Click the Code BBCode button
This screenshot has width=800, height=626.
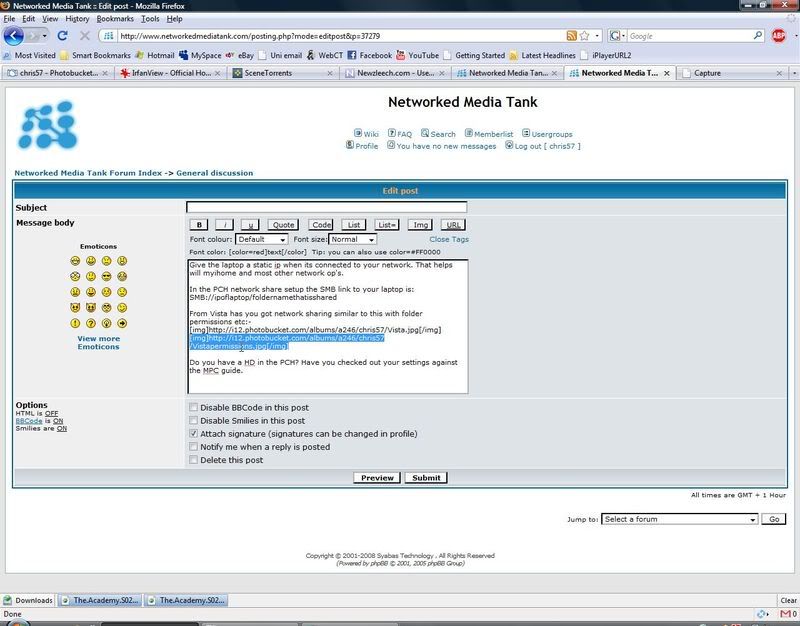coord(321,224)
